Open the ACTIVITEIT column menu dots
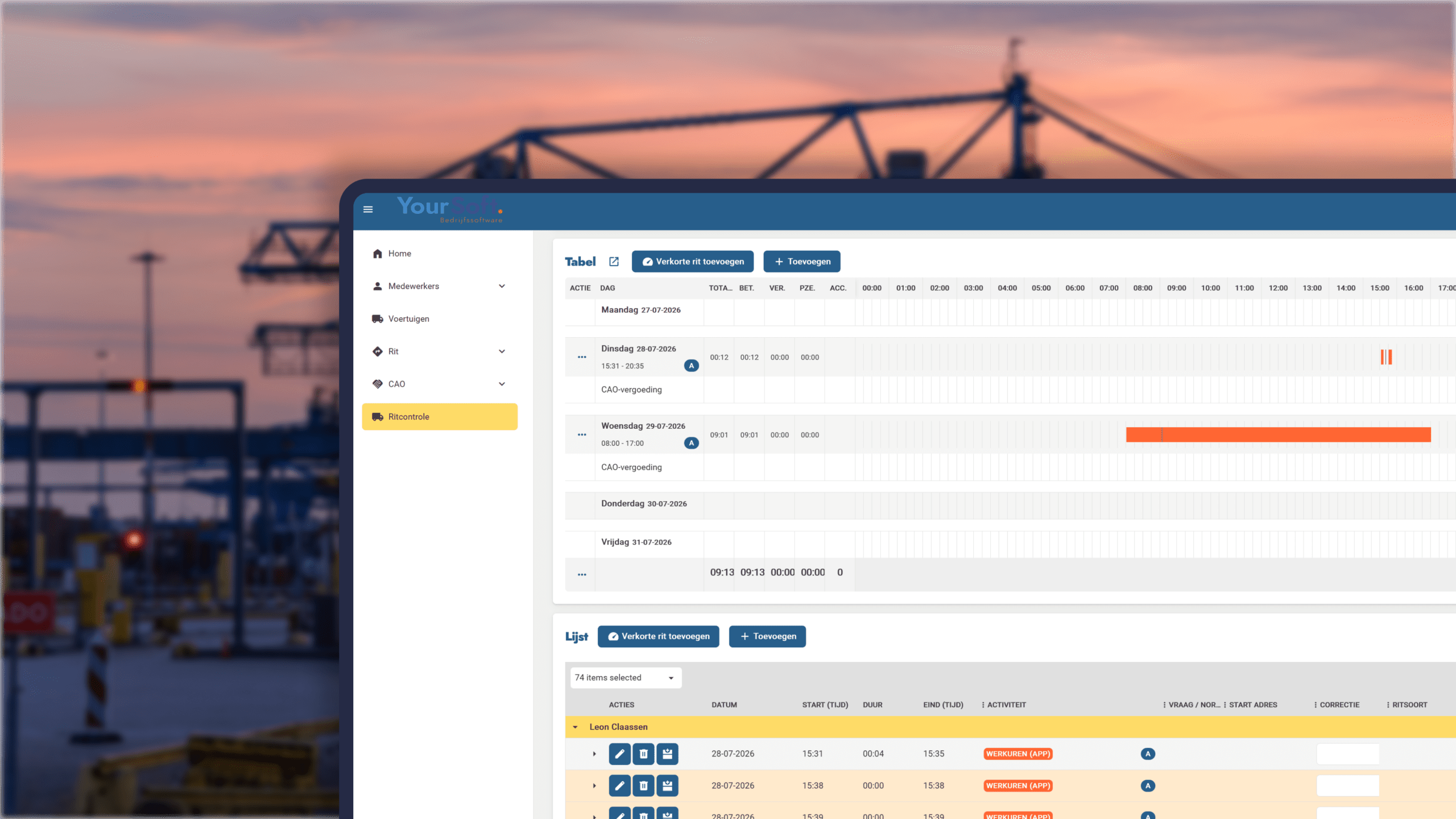The height and width of the screenshot is (819, 1456). click(x=983, y=705)
